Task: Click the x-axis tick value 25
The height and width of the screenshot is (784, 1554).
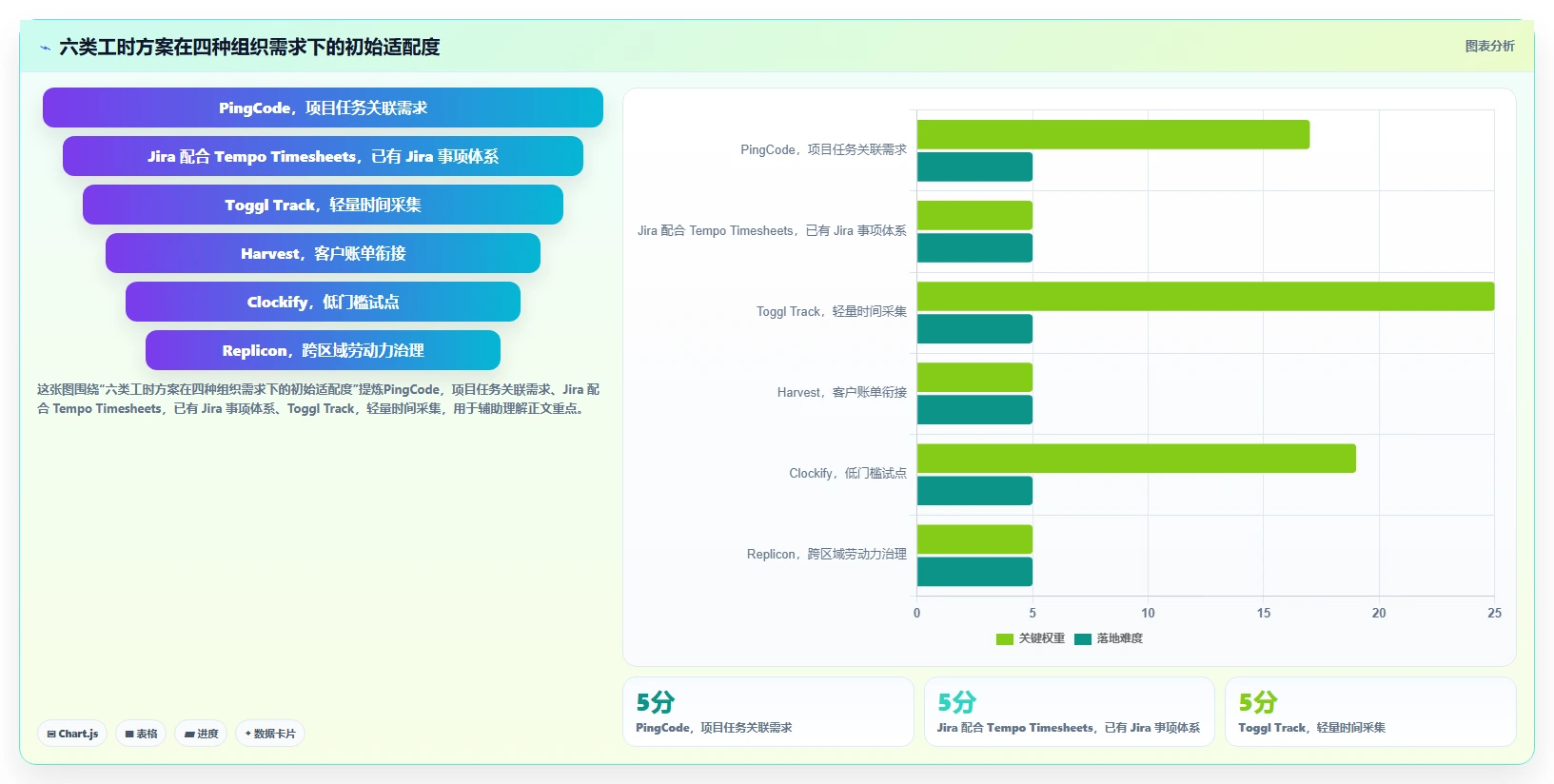Action: click(1494, 613)
